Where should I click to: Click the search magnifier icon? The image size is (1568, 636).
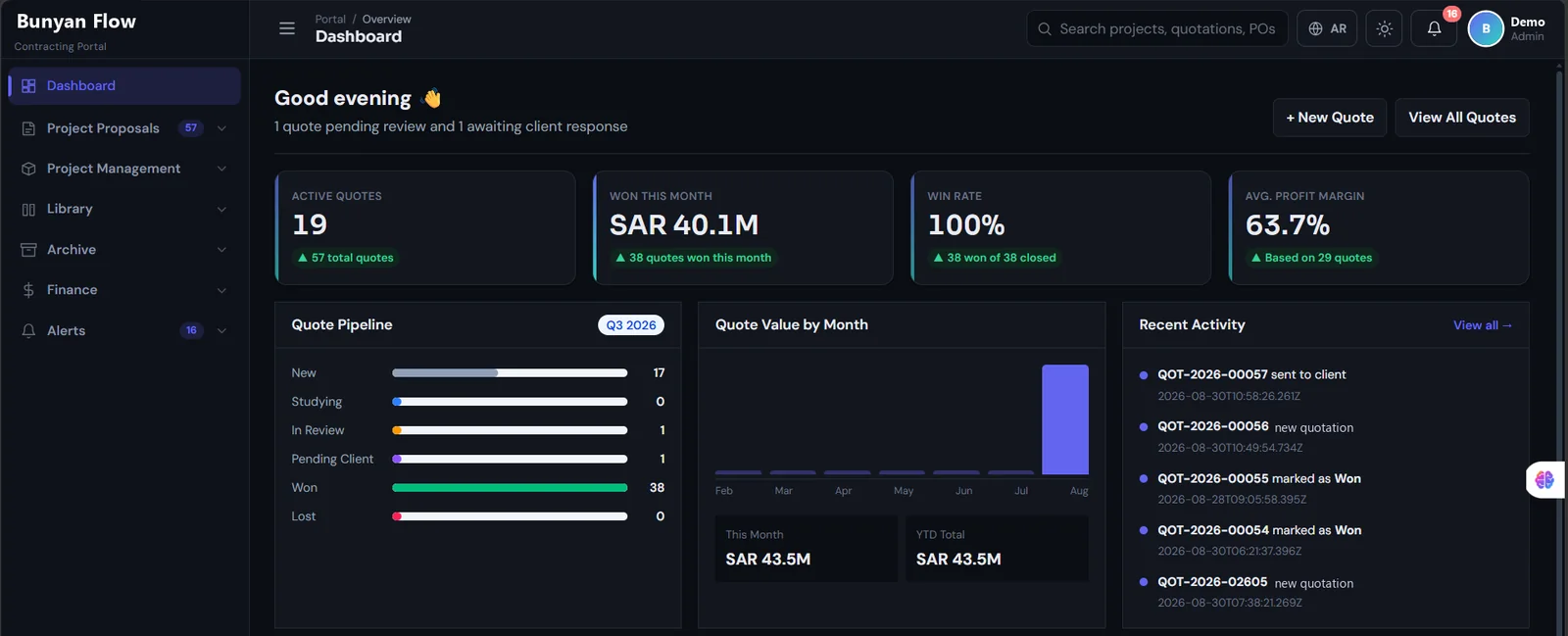tap(1045, 28)
